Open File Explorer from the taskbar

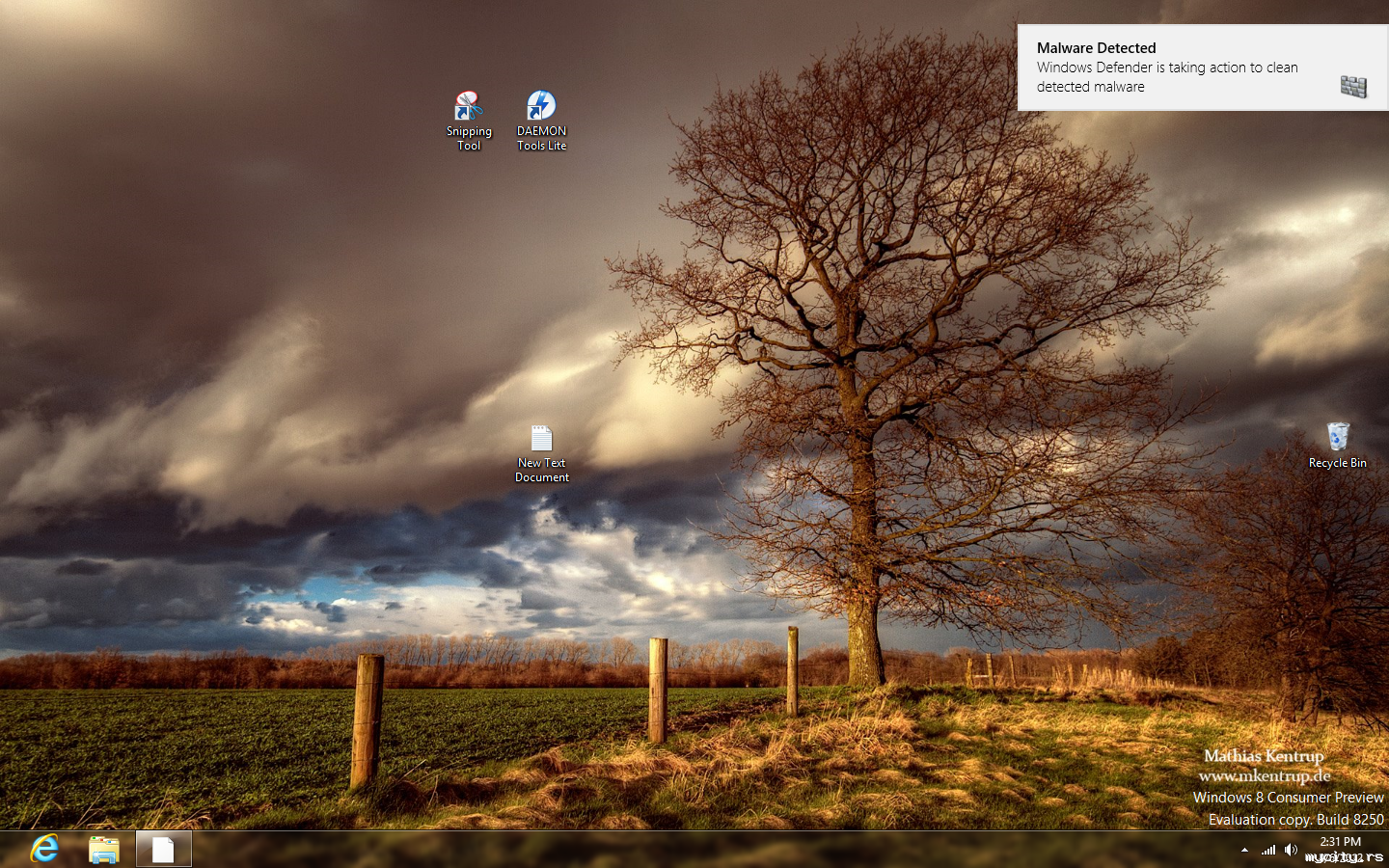(104, 849)
